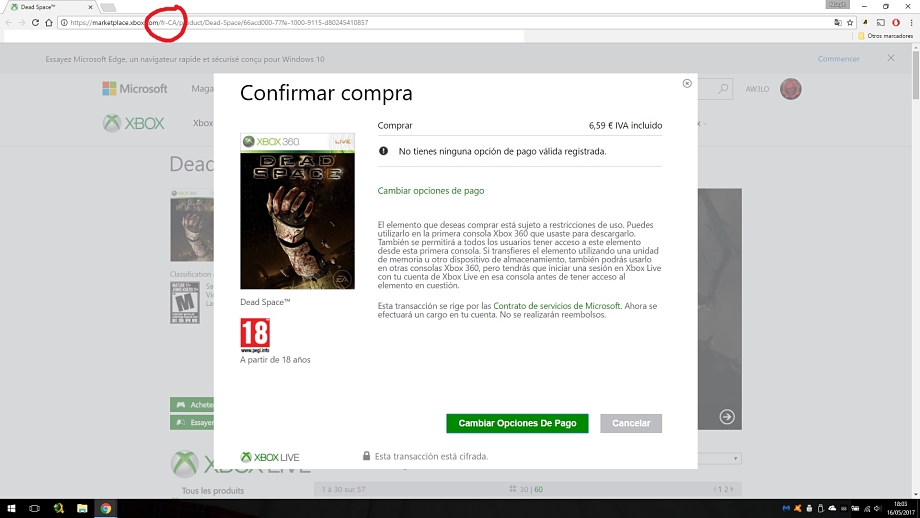920x518 pixels.
Task: Click the OneDrive cloud tray icon
Action: tap(832, 508)
